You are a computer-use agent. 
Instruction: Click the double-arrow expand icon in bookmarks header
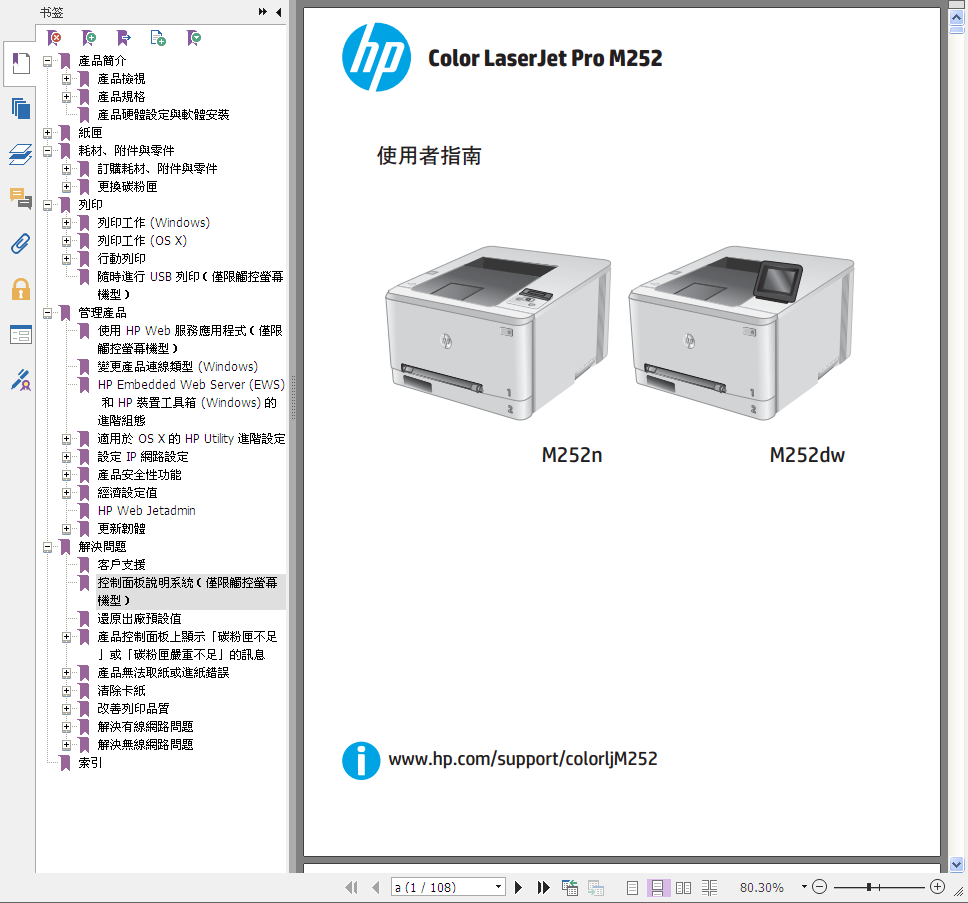click(x=263, y=12)
